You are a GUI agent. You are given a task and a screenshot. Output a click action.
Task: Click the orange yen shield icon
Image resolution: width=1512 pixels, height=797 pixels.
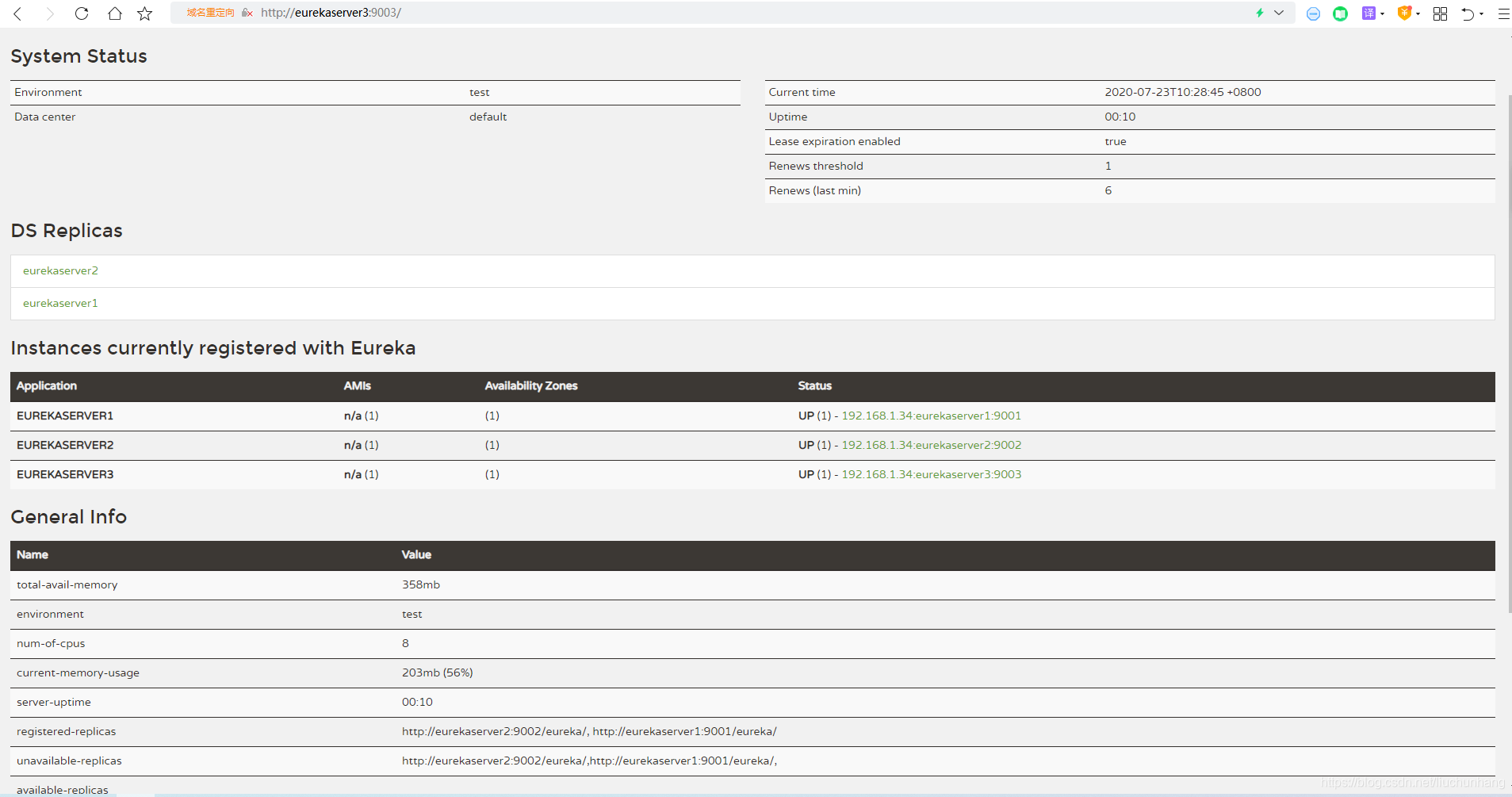tap(1404, 13)
